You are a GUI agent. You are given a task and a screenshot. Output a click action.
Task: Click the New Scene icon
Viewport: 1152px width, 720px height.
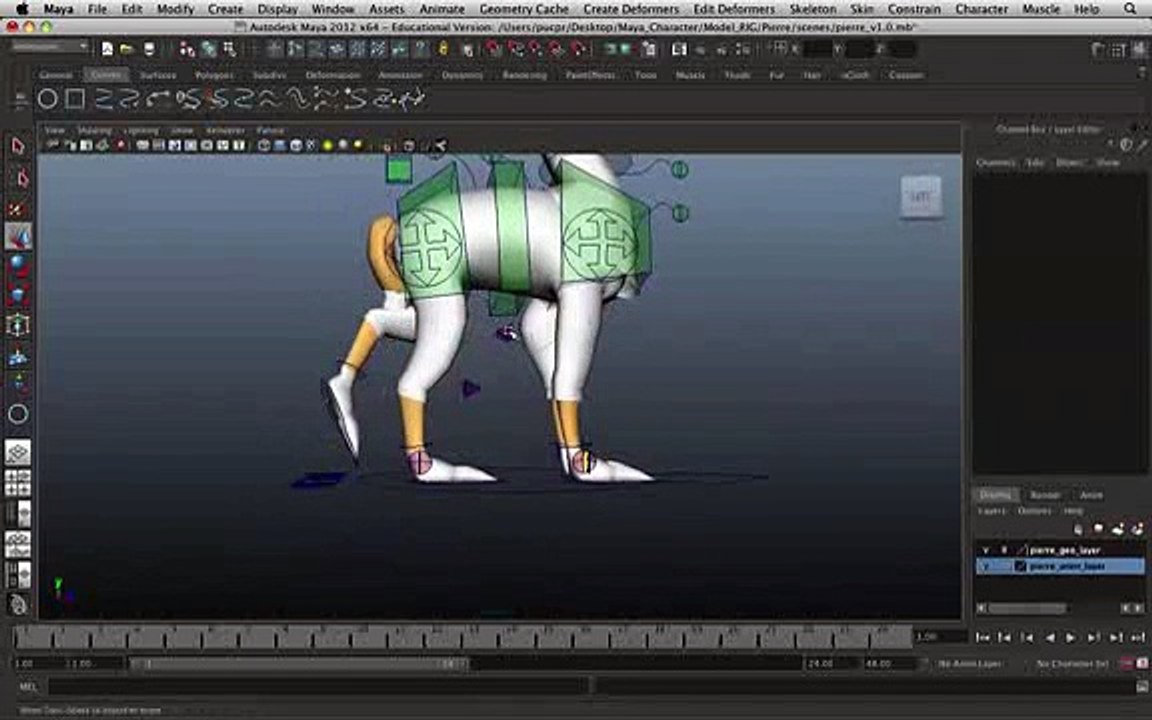pos(107,49)
